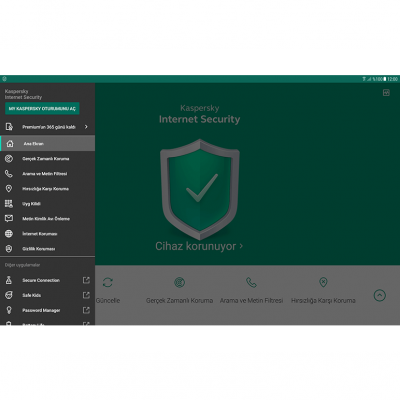Click the Password Manager key icon
400x400 pixels.
(x=9, y=310)
